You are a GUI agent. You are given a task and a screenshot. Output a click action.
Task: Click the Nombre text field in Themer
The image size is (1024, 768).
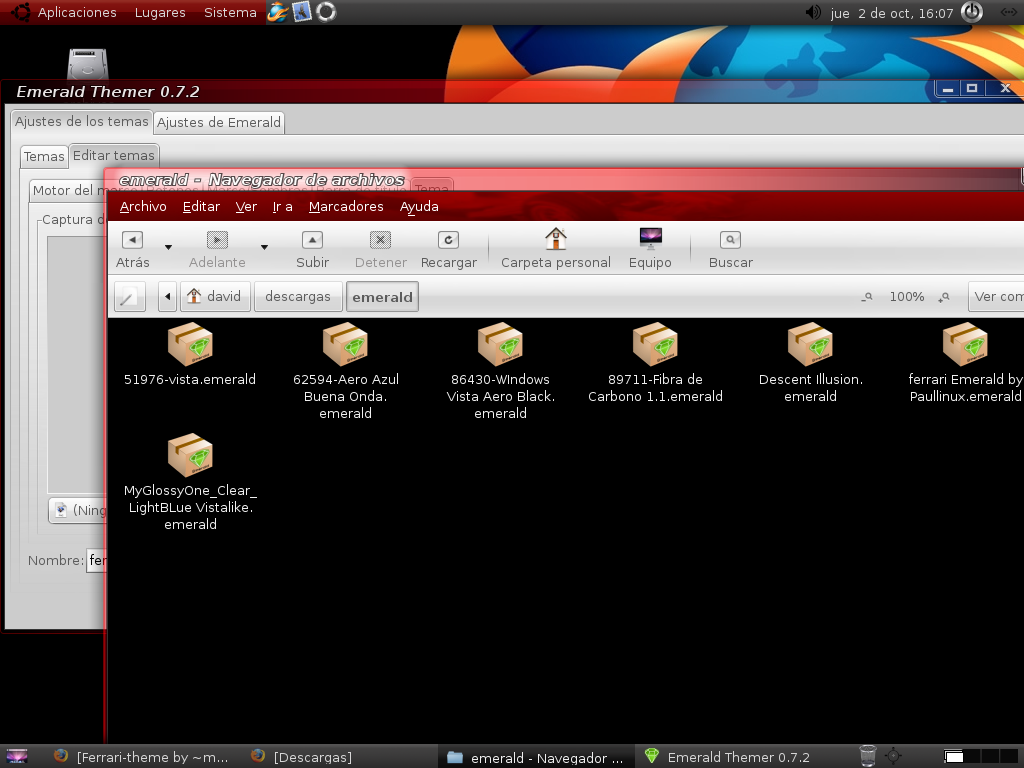click(97, 560)
